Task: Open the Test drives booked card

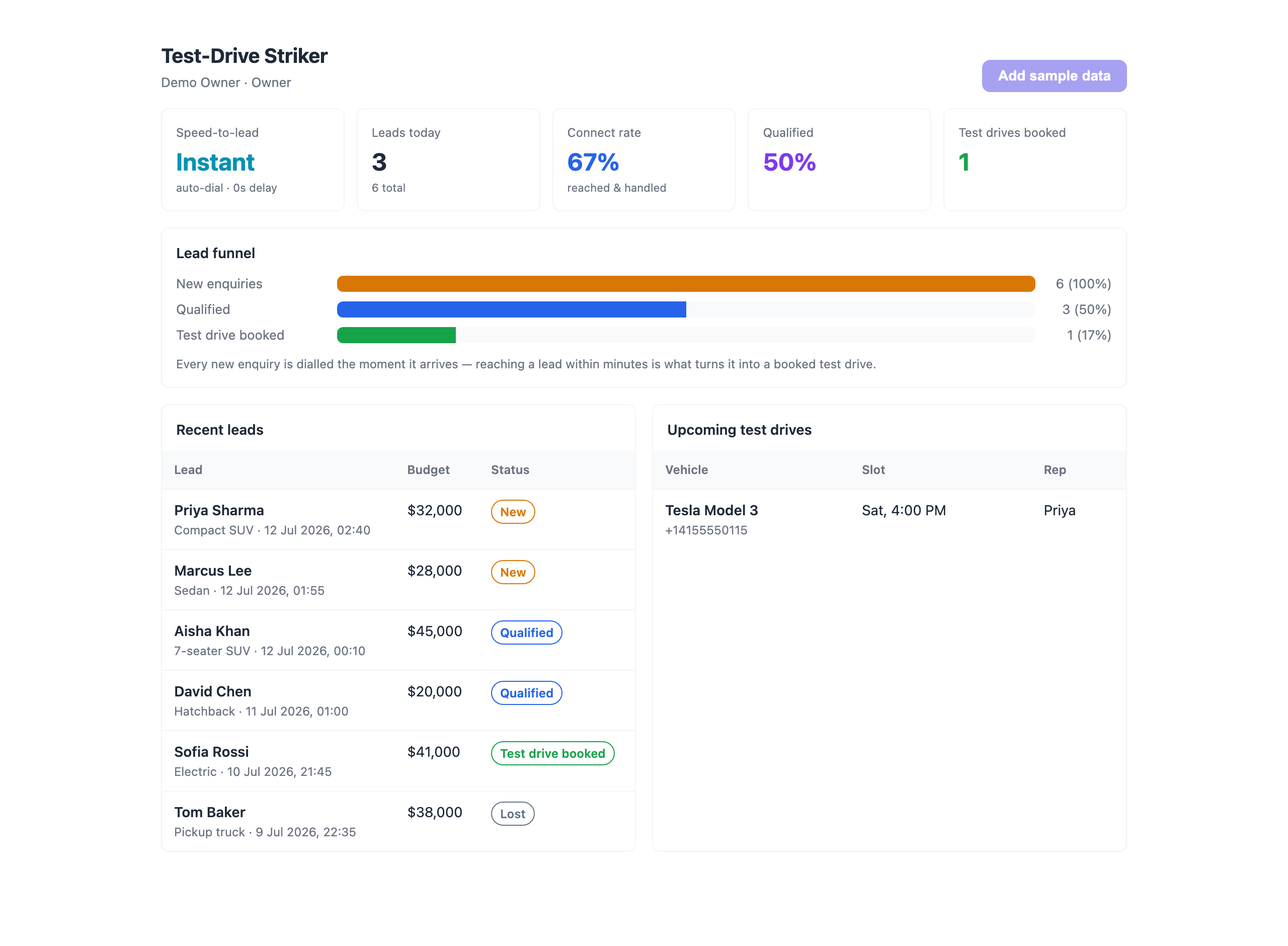Action: point(1035,160)
